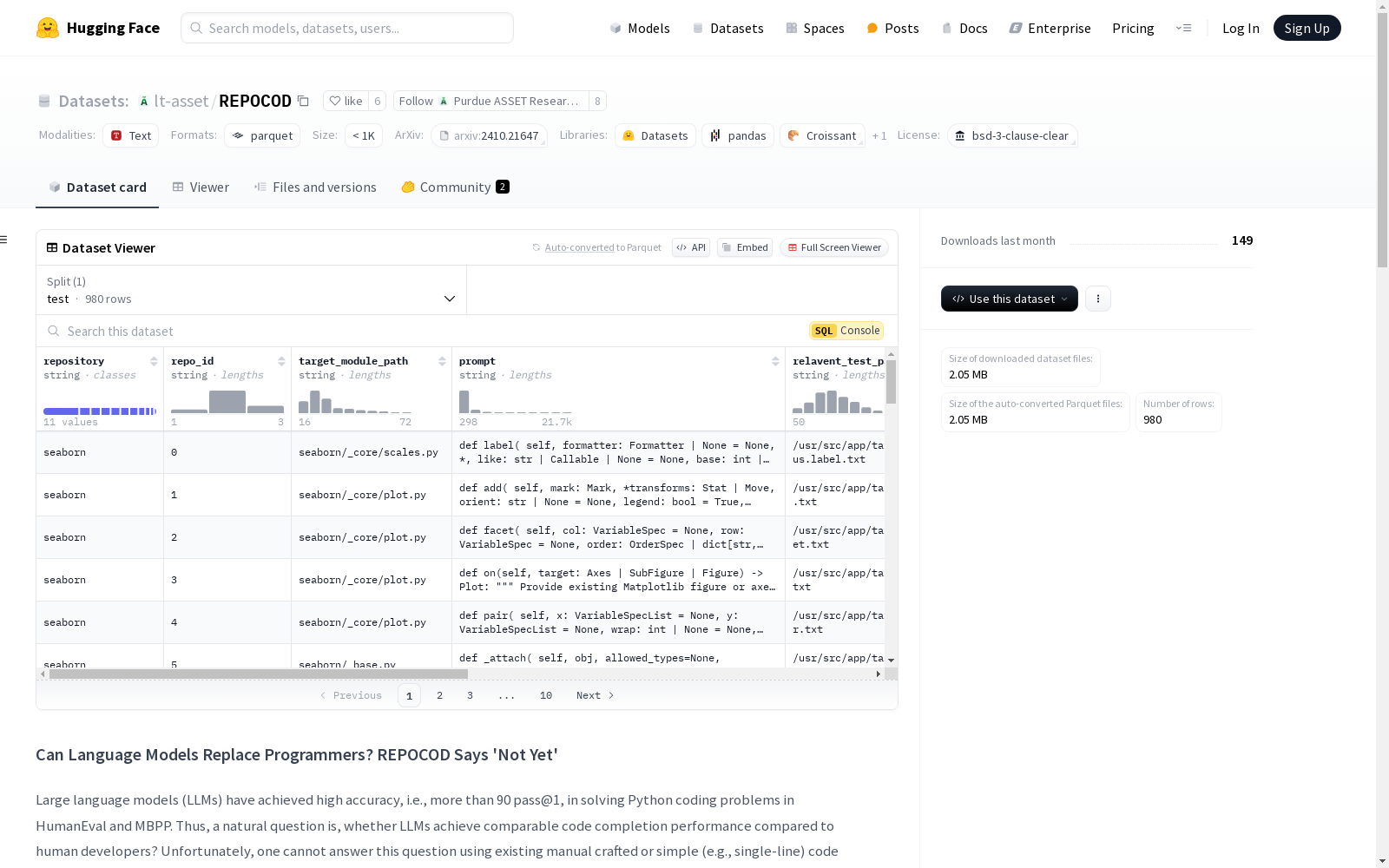Image resolution: width=1389 pixels, height=868 pixels.
Task: Click the Embed button
Action: (745, 247)
